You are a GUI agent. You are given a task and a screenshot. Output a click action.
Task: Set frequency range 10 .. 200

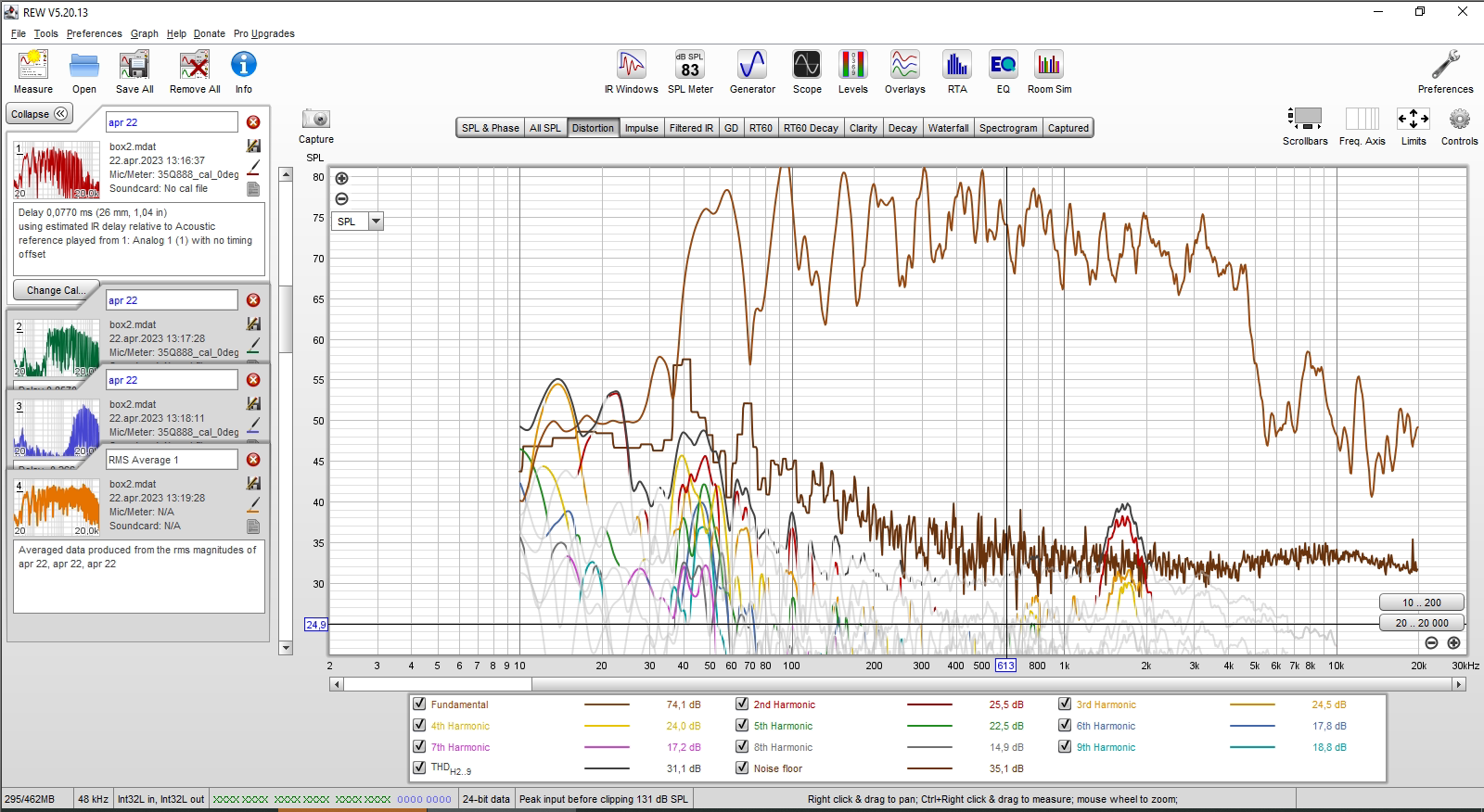[x=1422, y=603]
